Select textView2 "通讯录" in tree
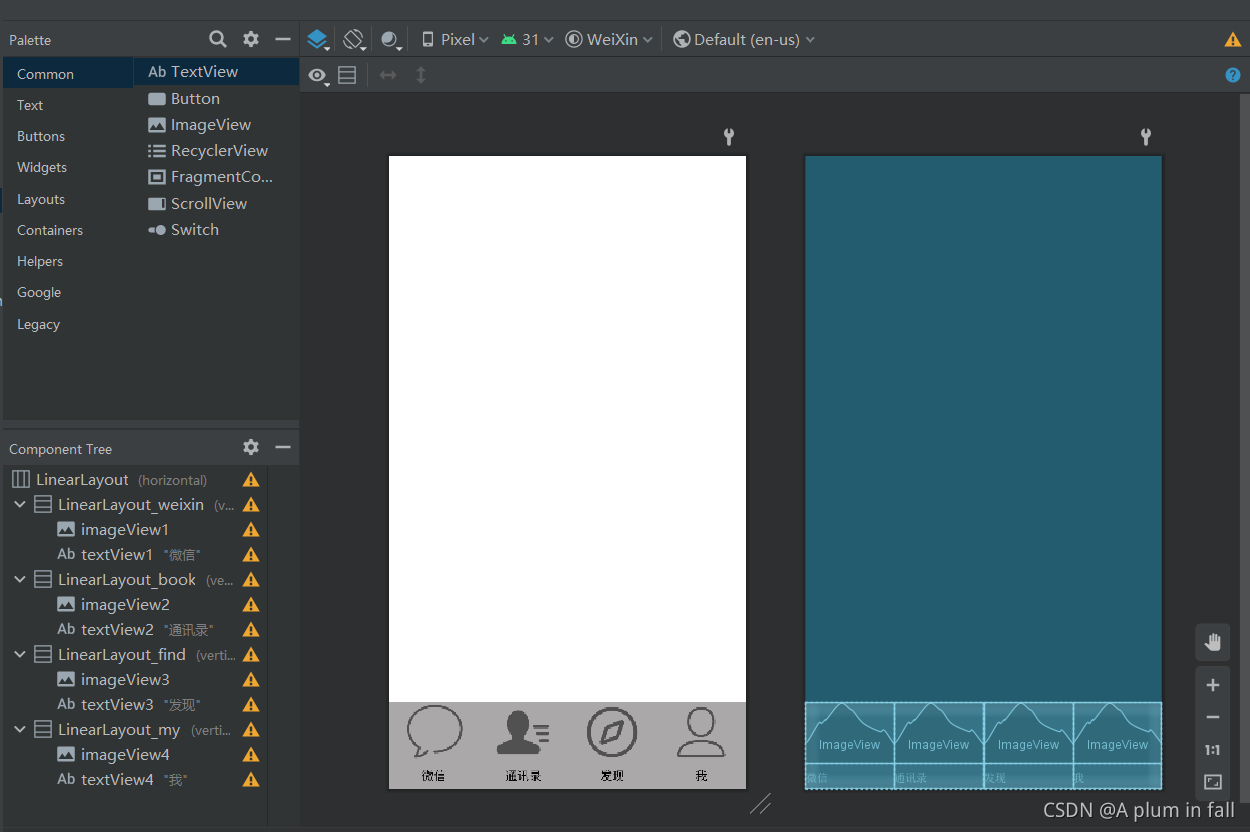Image resolution: width=1250 pixels, height=832 pixels. pos(135,630)
